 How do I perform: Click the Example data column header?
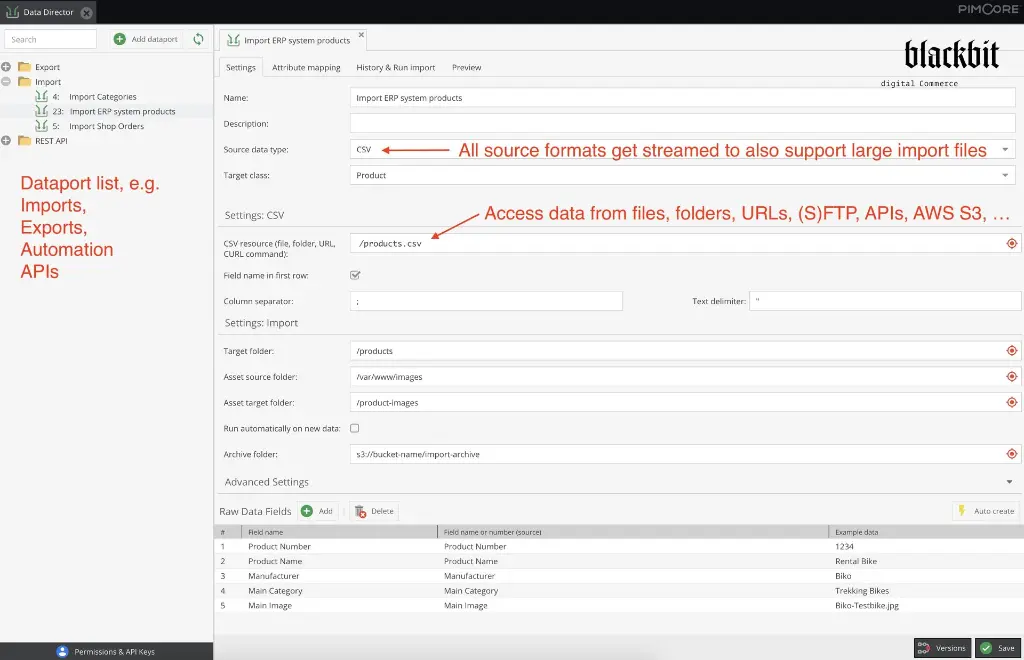(926, 532)
